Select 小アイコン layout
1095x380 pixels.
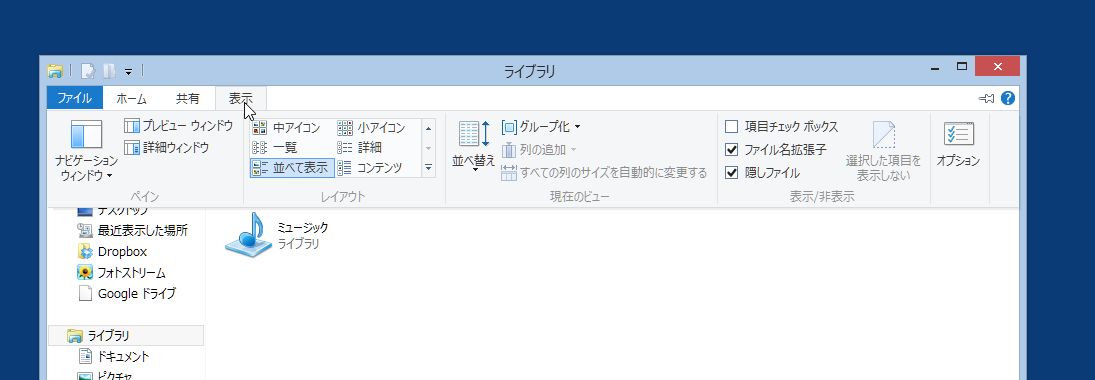[x=372, y=128]
